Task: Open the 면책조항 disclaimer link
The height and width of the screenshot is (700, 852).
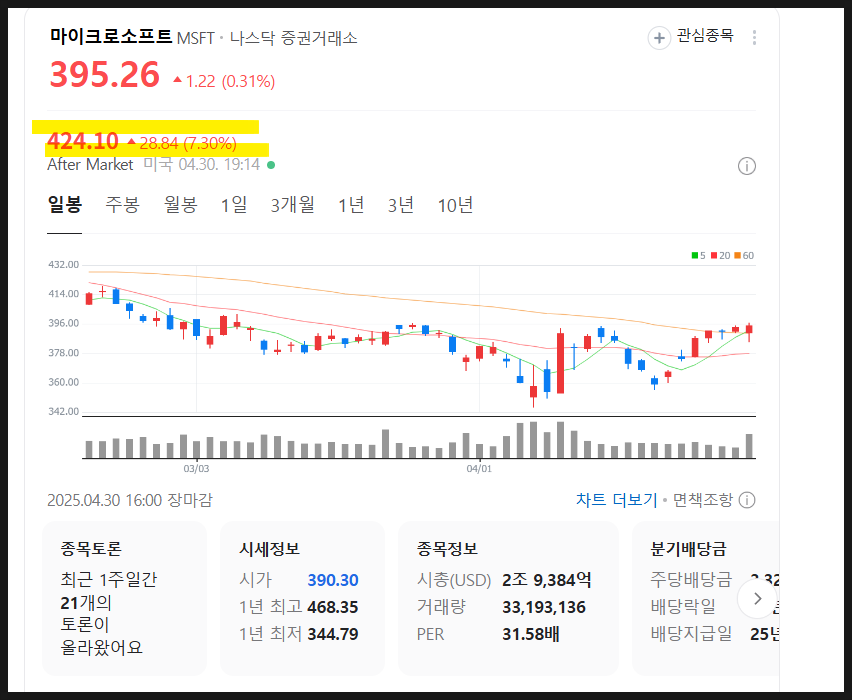Action: pos(703,500)
